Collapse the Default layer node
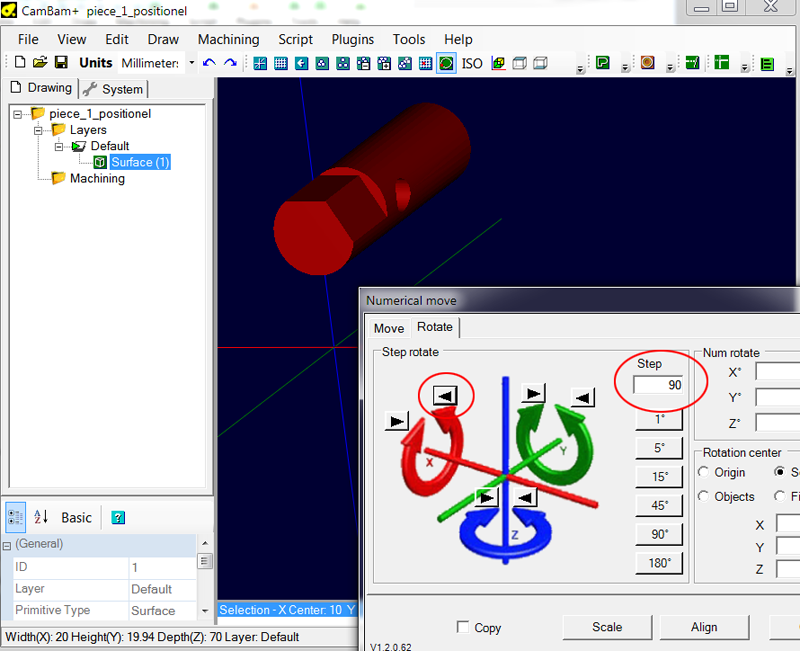 click(59, 147)
